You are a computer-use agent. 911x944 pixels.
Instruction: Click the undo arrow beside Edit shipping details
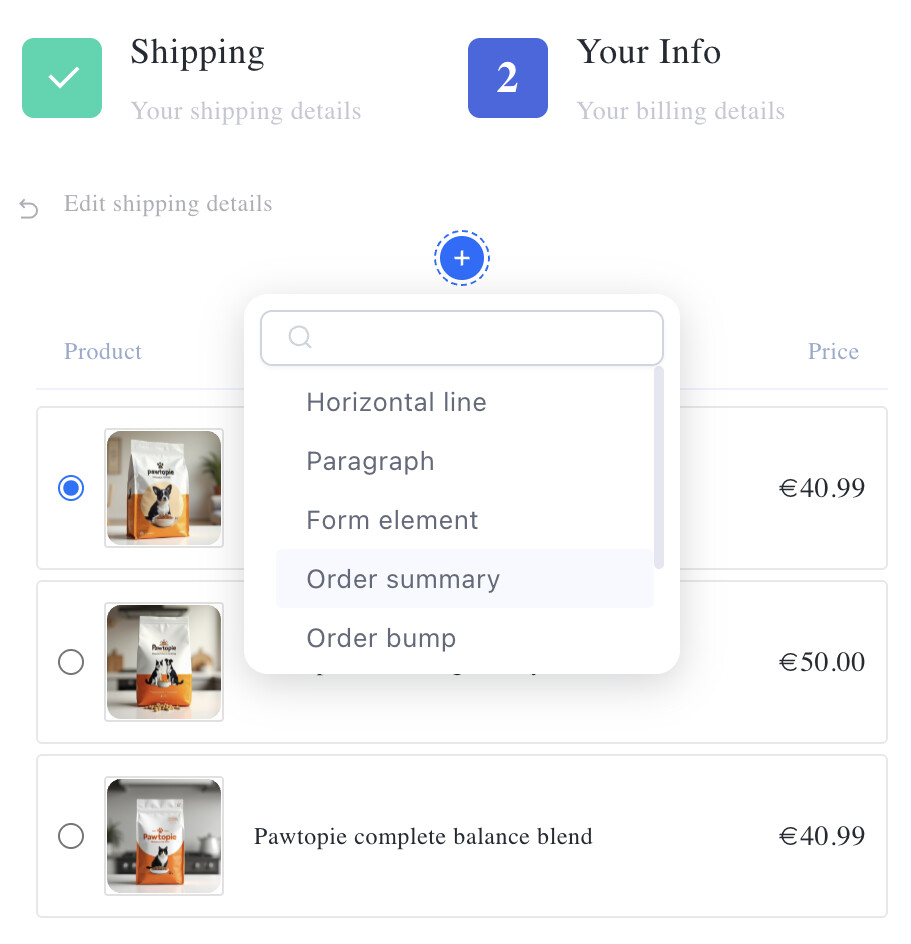pyautogui.click(x=29, y=208)
